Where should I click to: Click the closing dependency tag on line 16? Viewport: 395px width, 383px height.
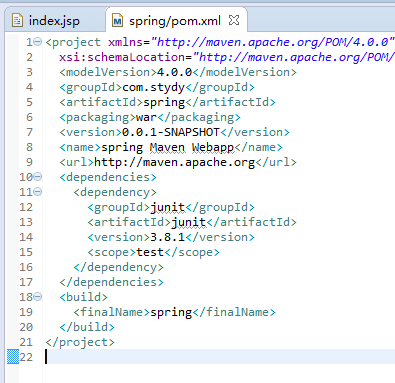coord(118,267)
